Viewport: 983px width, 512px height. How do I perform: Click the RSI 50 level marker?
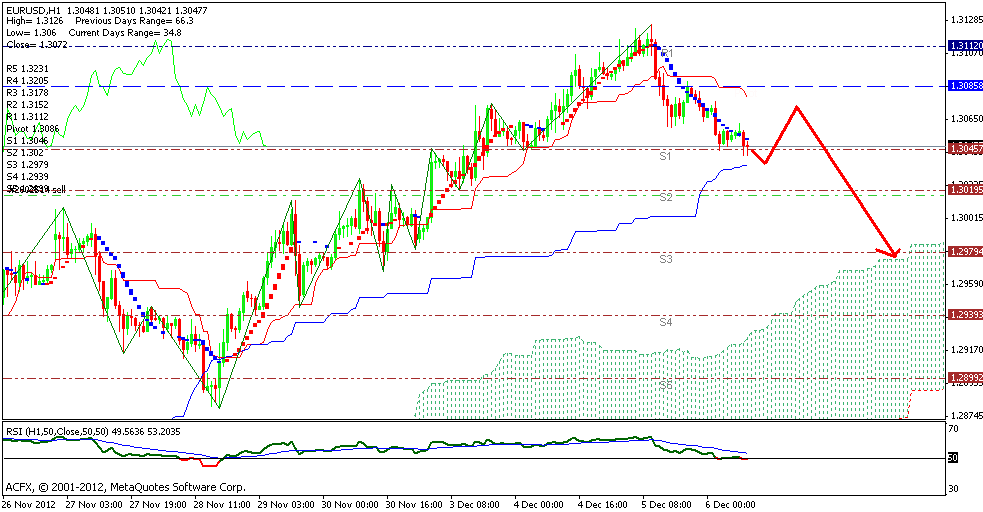tap(954, 458)
